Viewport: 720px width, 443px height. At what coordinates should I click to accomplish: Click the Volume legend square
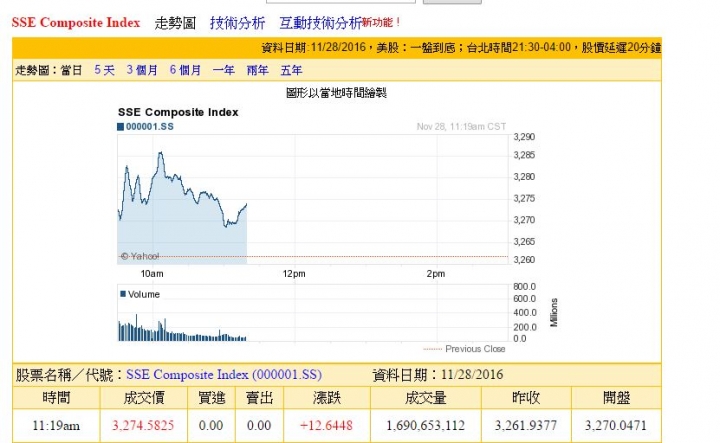pos(122,294)
